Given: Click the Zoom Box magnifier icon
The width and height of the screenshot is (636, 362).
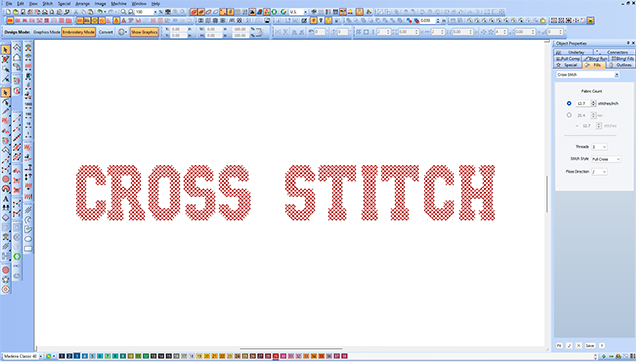Looking at the screenshot, I should [131, 12].
